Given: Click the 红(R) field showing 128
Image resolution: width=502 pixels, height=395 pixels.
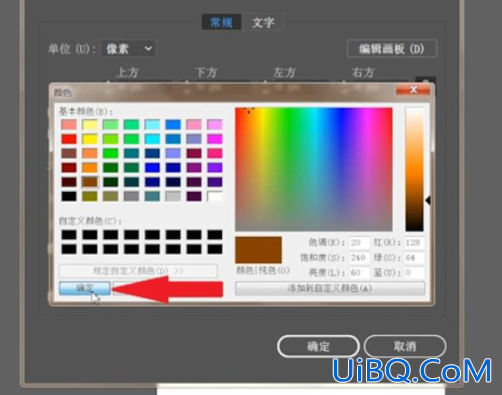Looking at the screenshot, I should 414,243.
